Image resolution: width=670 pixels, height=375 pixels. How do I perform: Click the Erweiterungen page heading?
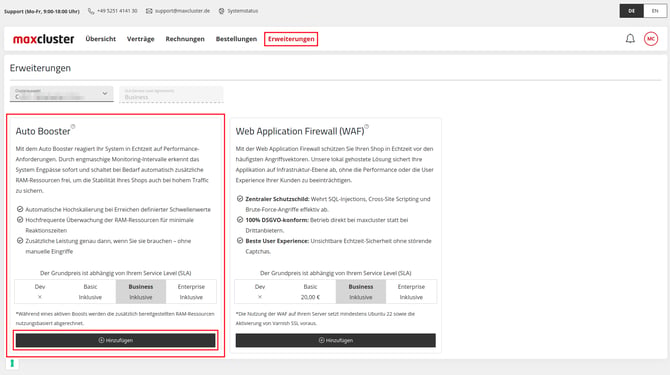40,68
